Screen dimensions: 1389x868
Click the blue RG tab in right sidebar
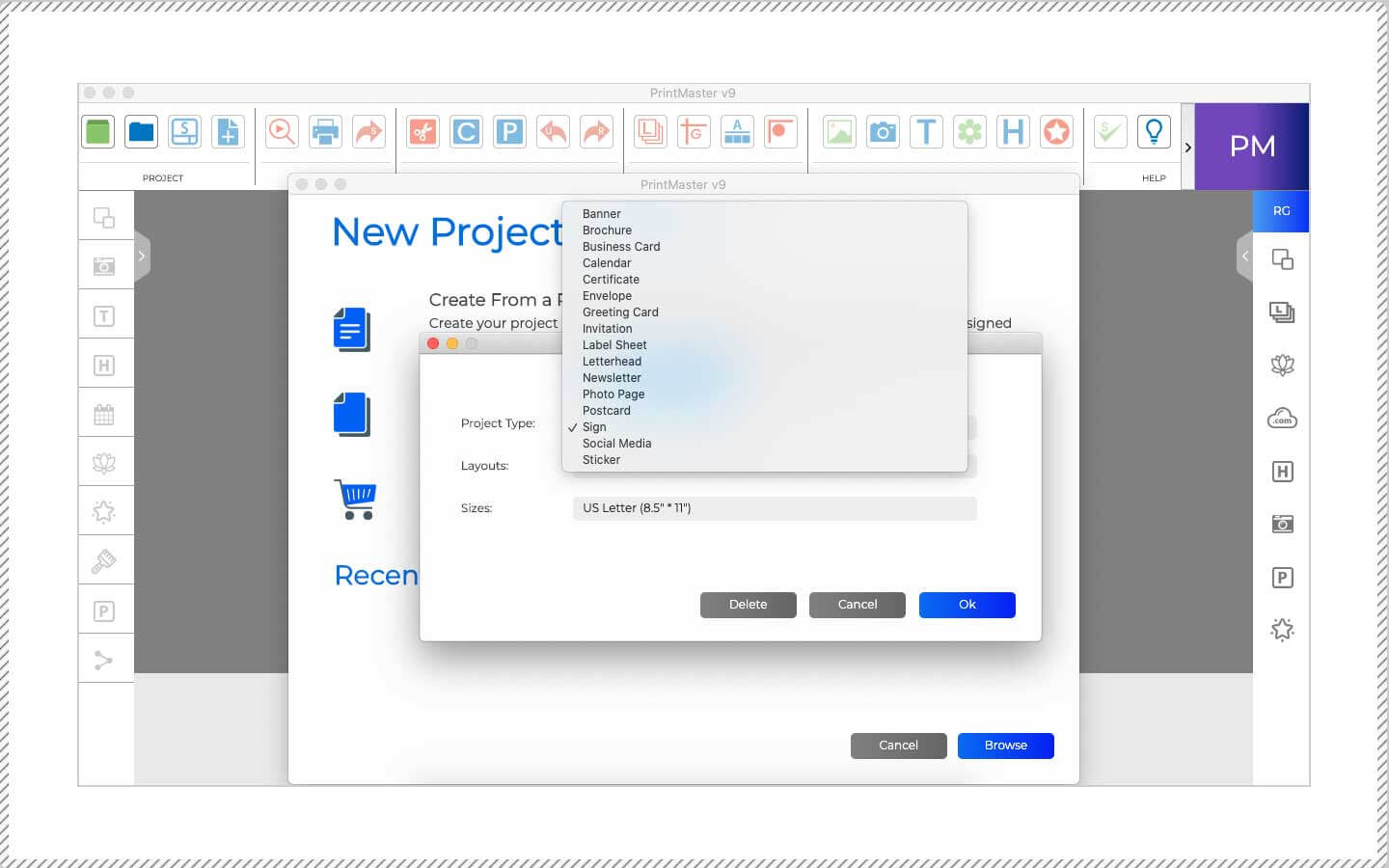point(1281,211)
